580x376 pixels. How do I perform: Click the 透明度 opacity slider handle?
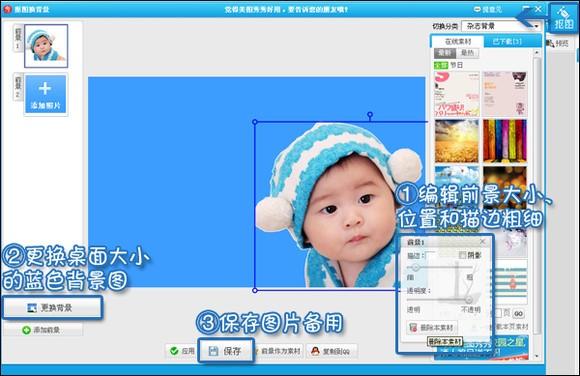[469, 299]
